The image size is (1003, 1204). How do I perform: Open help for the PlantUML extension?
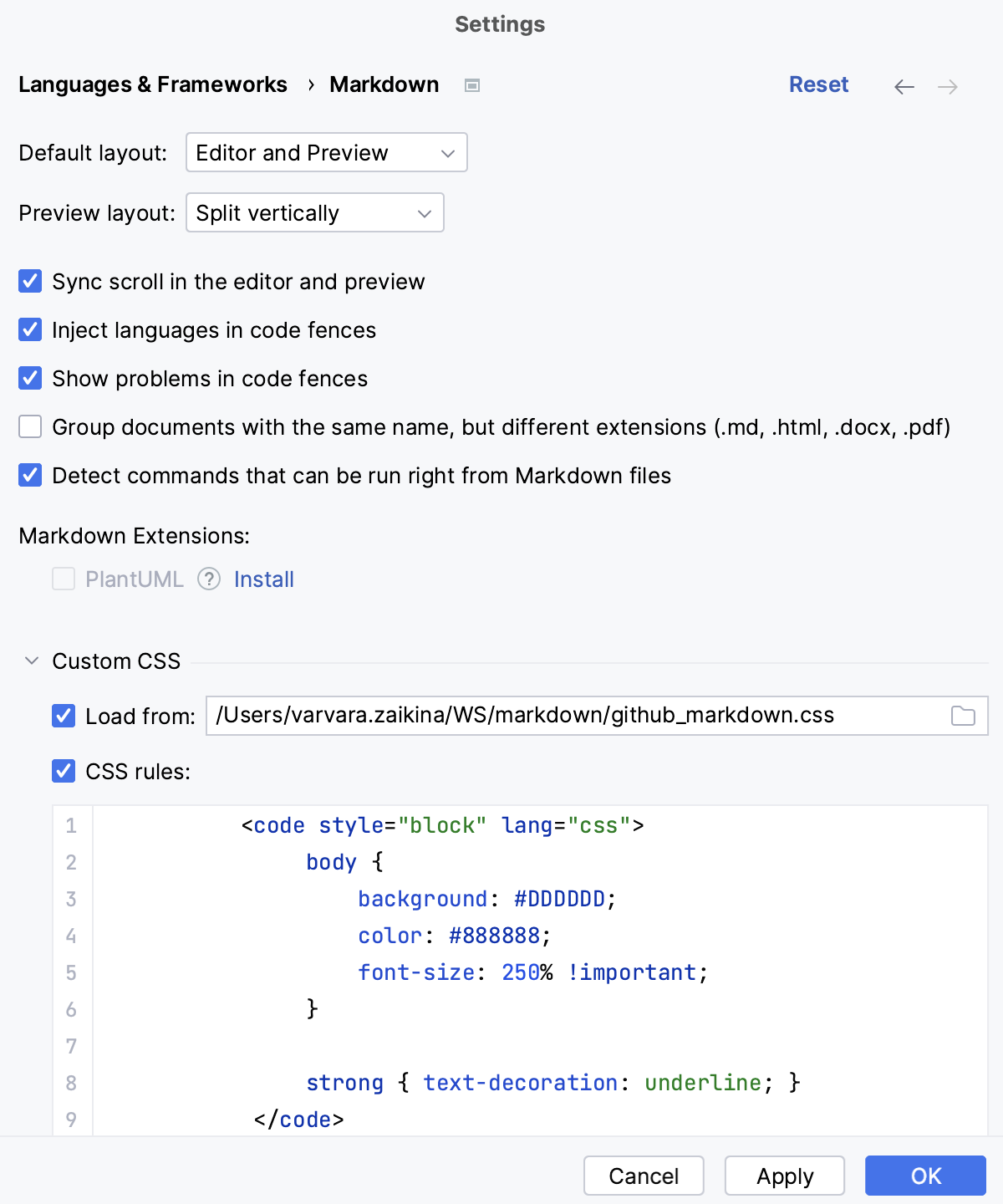207,579
